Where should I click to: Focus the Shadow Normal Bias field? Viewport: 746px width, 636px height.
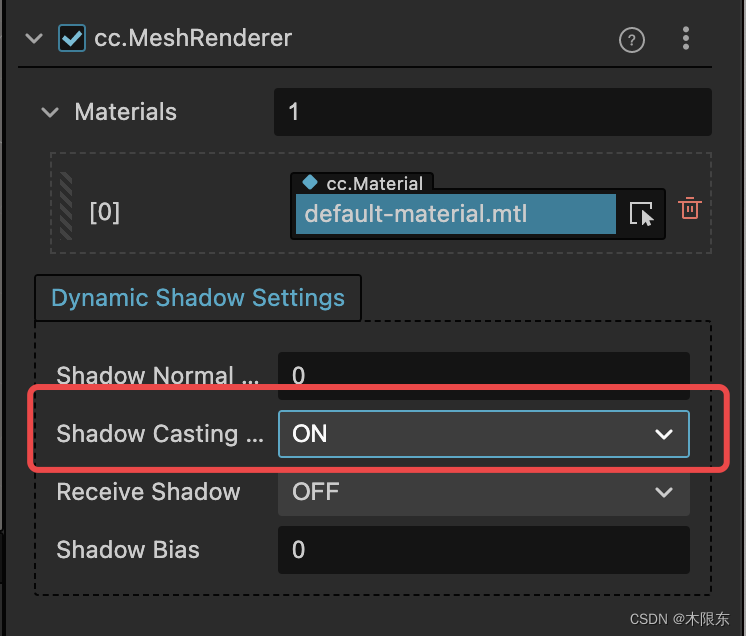pos(484,376)
